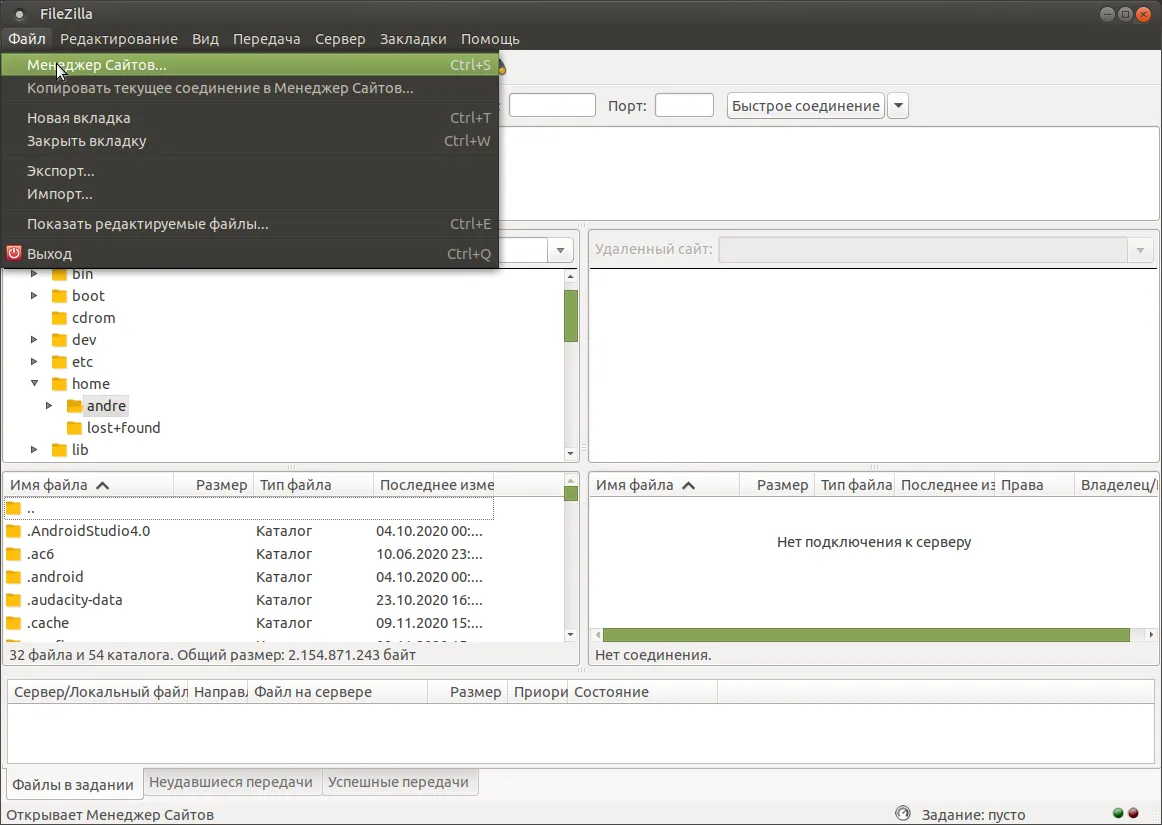The width and height of the screenshot is (1162, 825).
Task: Switch to 'Неудавшиеся передачи' tab
Action: [230, 782]
